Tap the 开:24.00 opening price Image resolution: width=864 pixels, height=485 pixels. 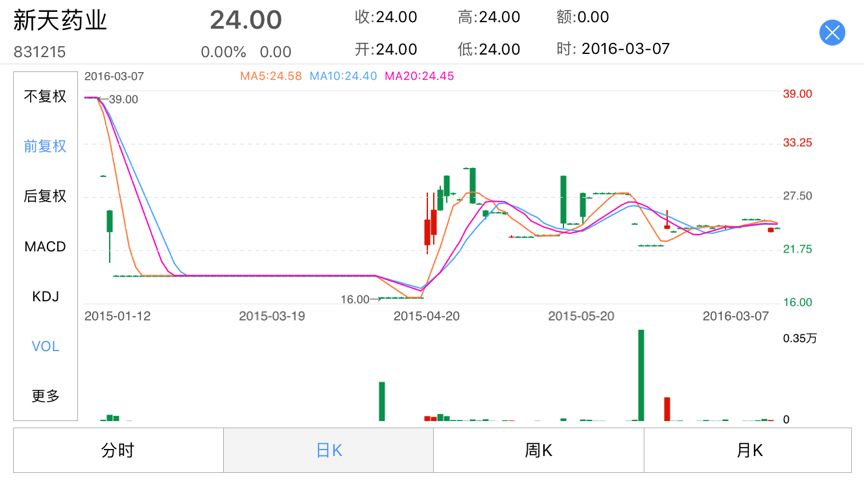pos(386,49)
